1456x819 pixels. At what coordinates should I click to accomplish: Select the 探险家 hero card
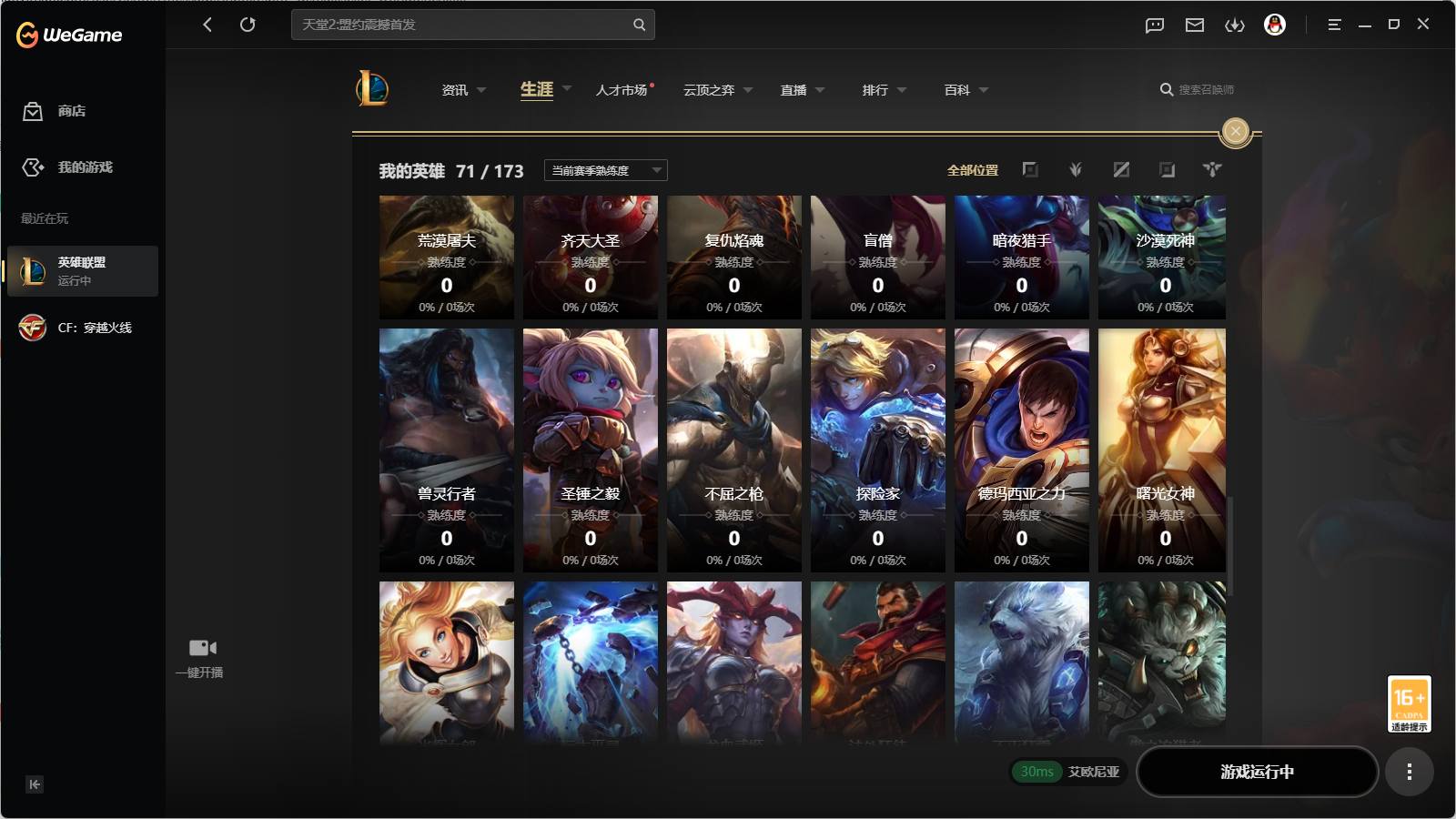tap(878, 450)
